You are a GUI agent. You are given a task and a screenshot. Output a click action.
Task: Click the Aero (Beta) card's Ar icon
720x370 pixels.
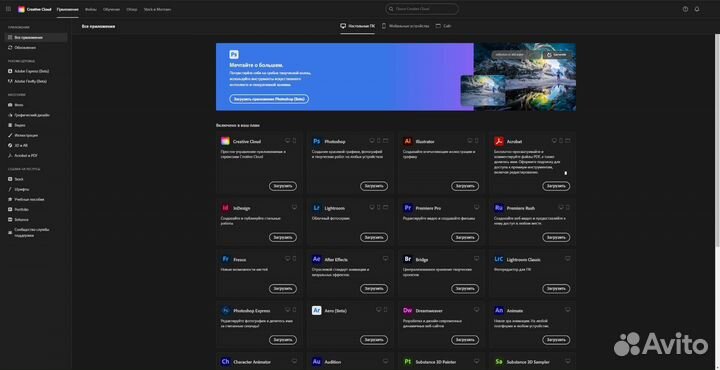click(x=316, y=310)
